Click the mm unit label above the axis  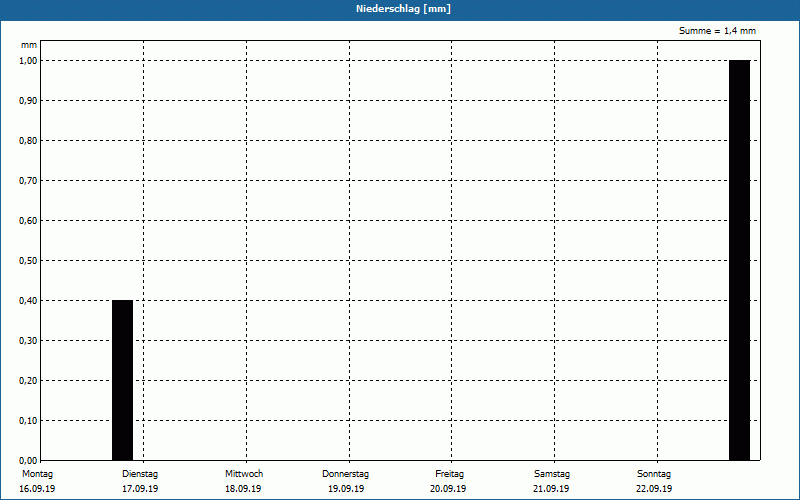click(x=29, y=45)
